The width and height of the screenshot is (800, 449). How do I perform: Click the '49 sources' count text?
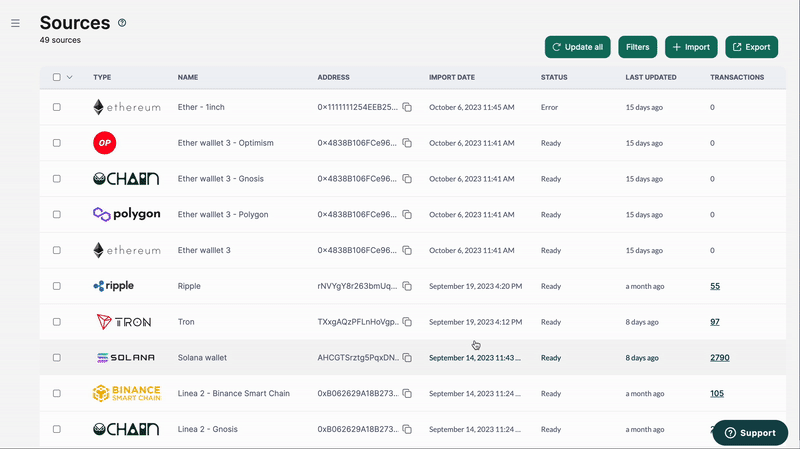(x=60, y=40)
